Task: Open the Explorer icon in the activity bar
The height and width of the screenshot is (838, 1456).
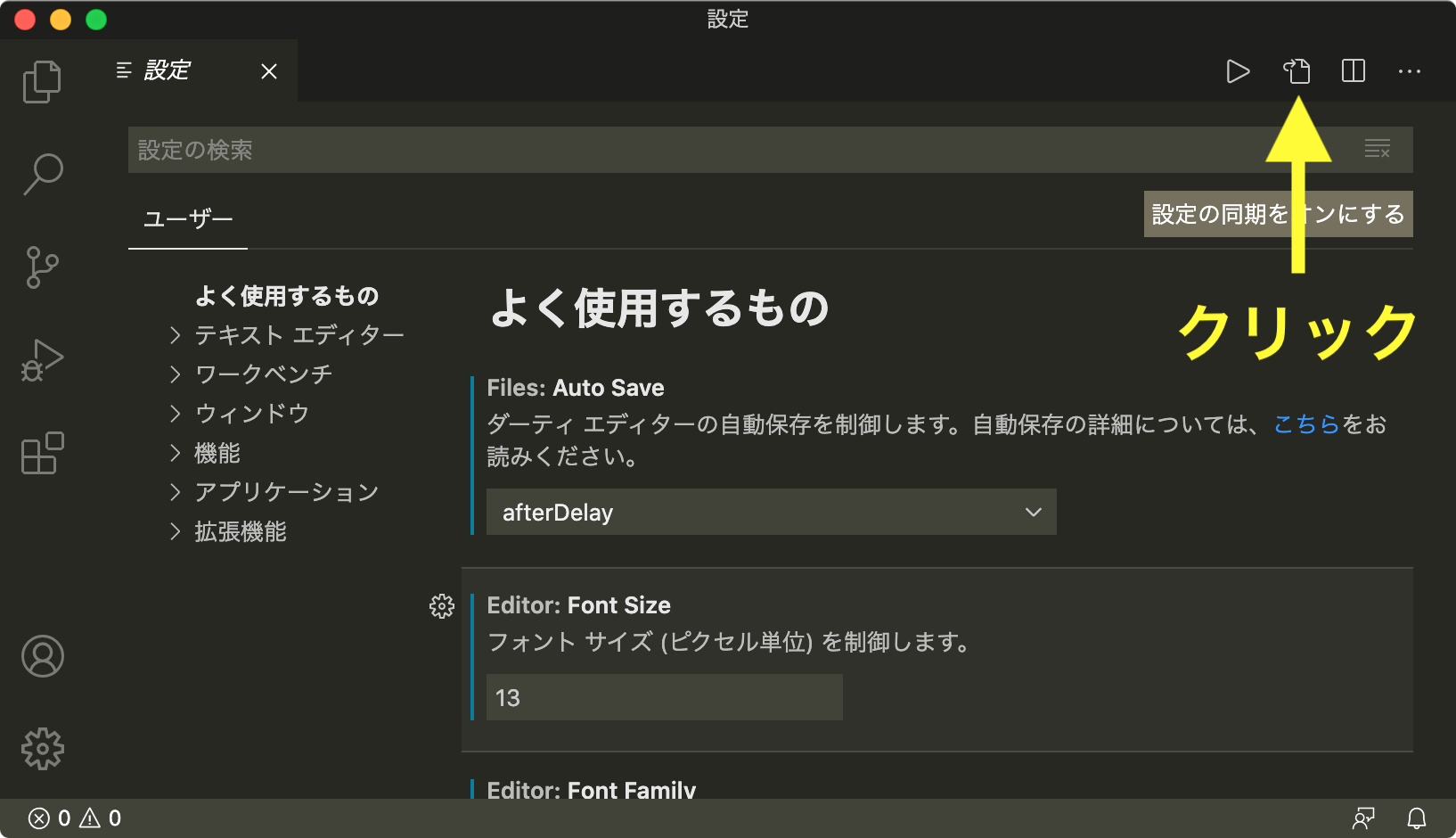Action: pos(41,81)
